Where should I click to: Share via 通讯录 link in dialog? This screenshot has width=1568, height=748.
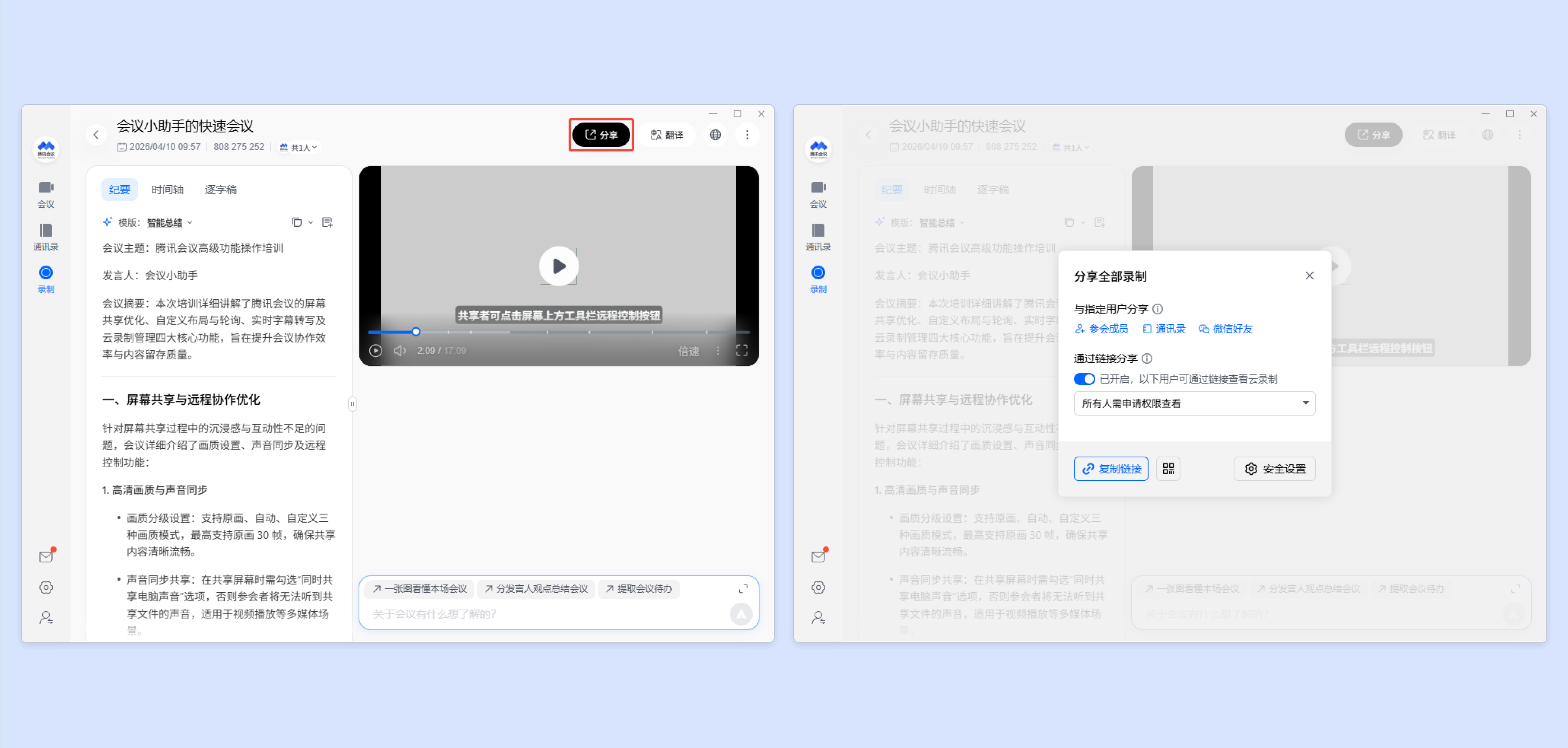click(x=1164, y=329)
